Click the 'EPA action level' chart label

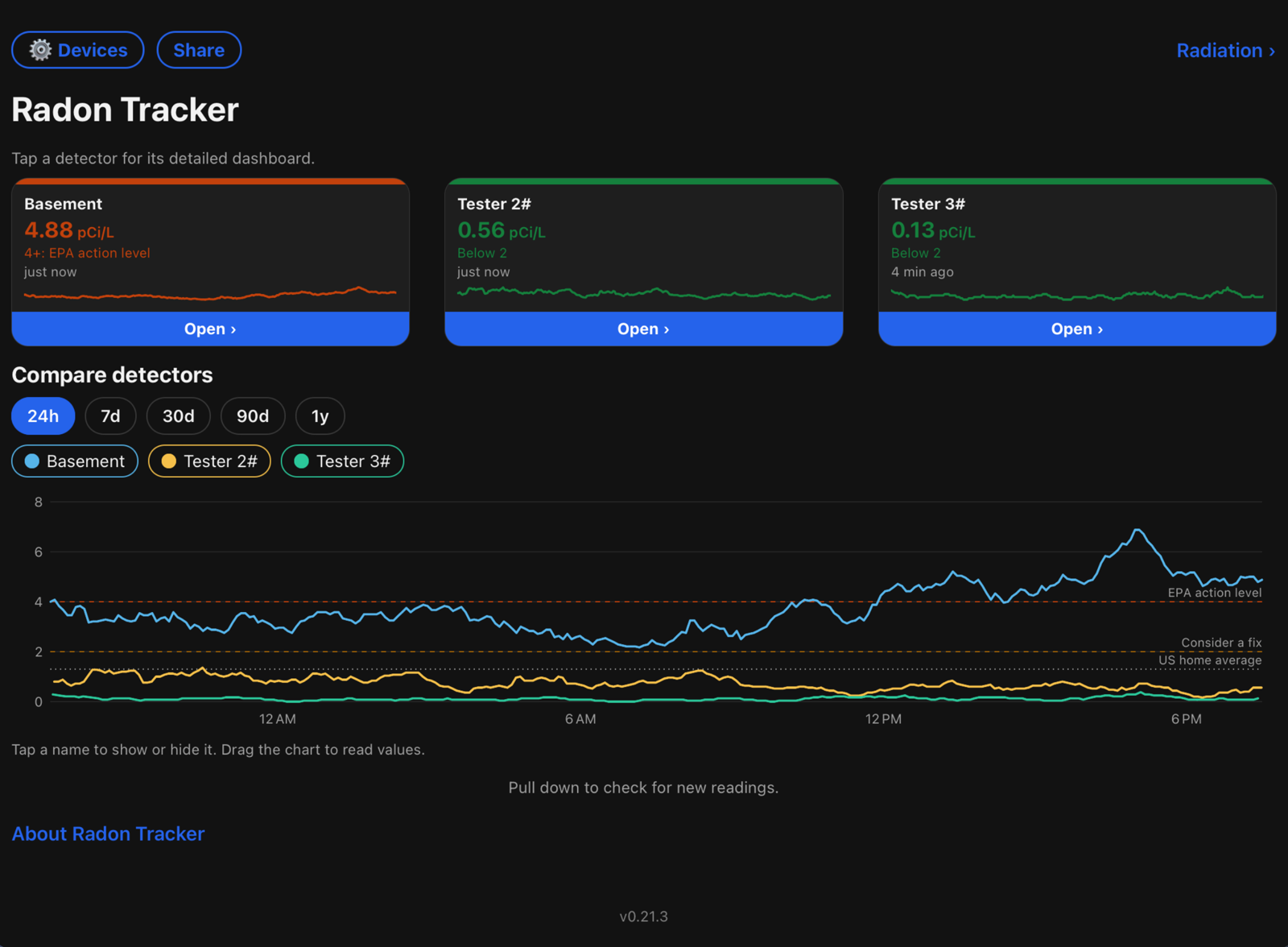click(1215, 593)
